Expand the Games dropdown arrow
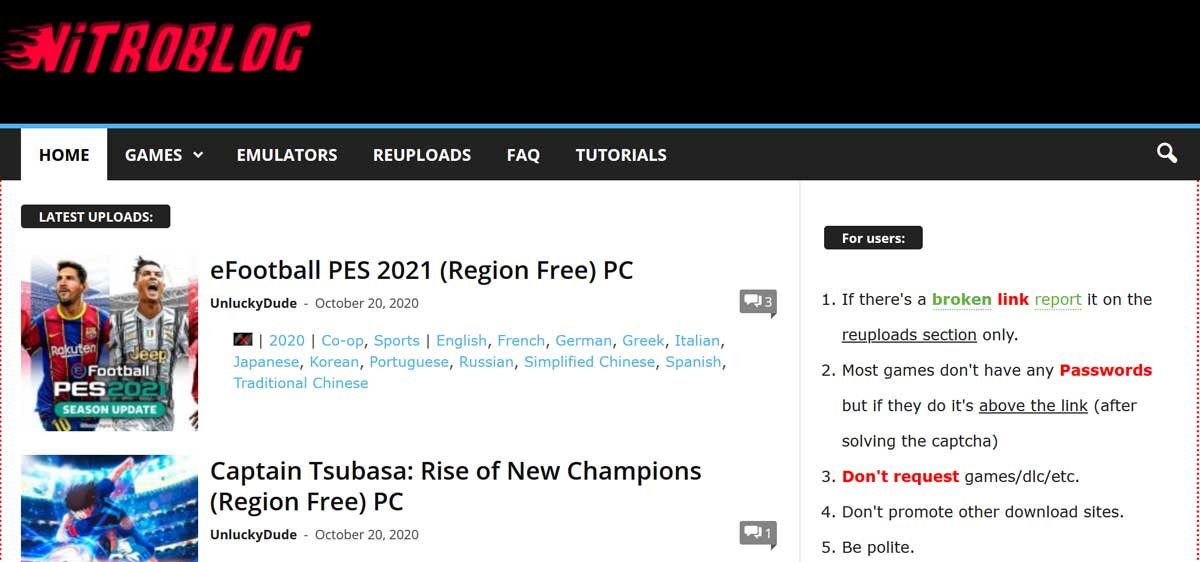The image size is (1200, 562). click(198, 155)
